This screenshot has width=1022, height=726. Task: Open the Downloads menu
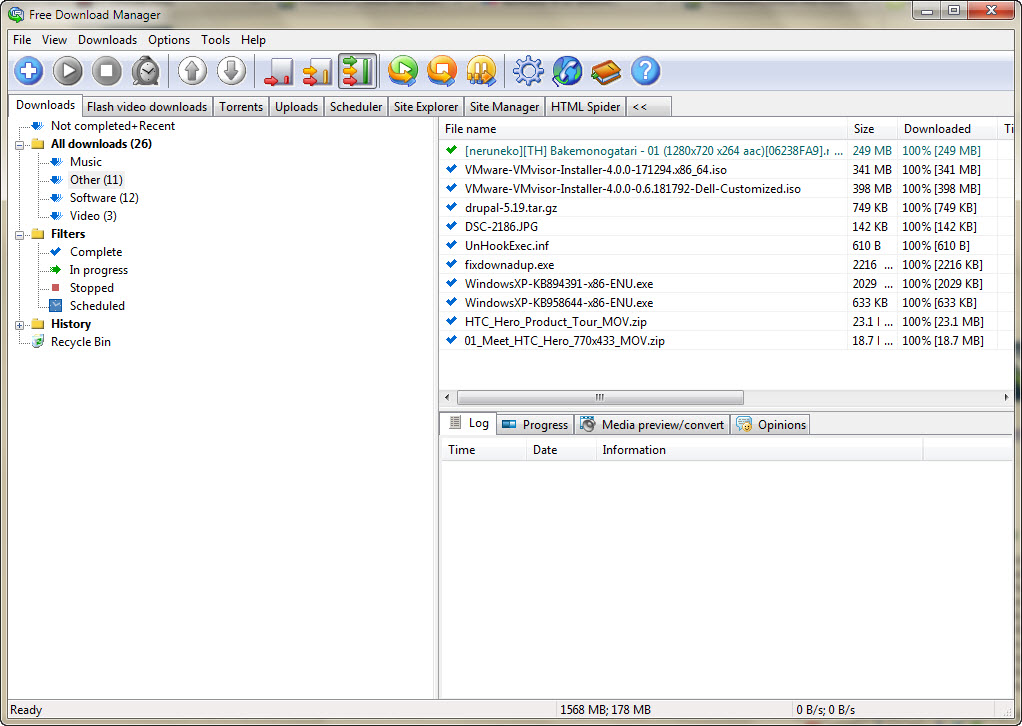[108, 40]
